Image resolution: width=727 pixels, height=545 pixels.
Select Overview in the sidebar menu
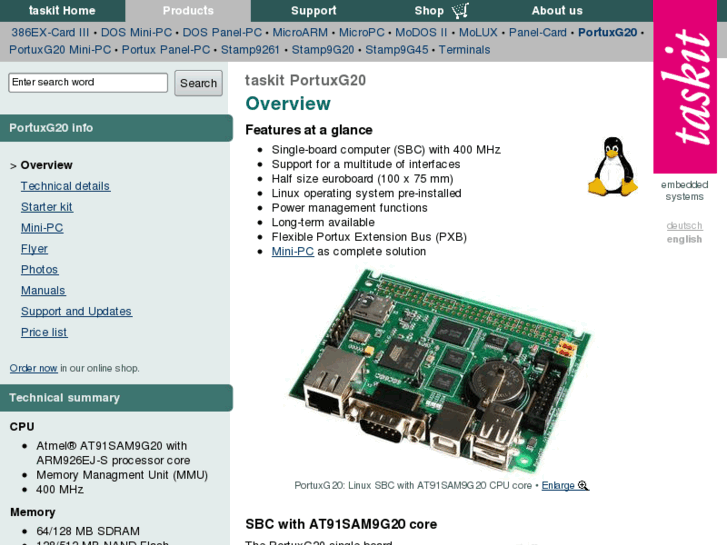46,165
